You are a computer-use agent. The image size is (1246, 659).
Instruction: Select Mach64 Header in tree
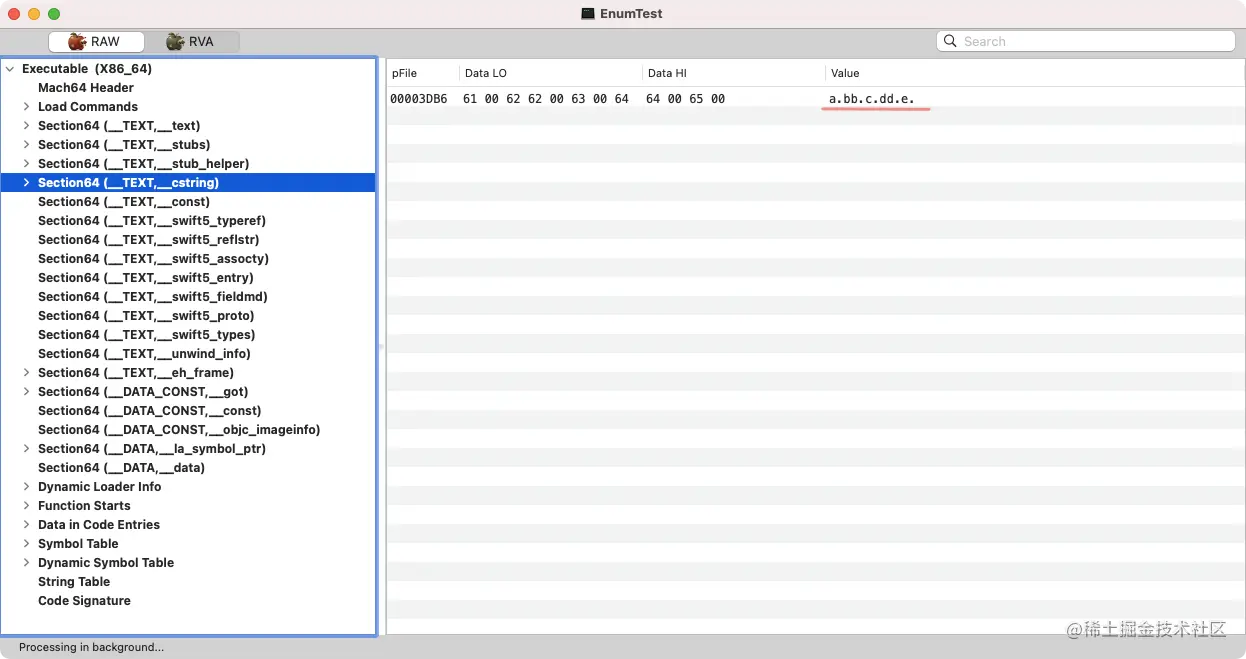coord(188,88)
